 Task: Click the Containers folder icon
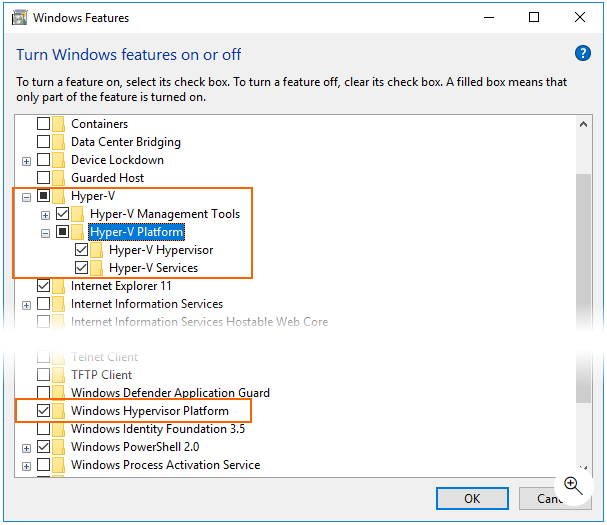58,124
